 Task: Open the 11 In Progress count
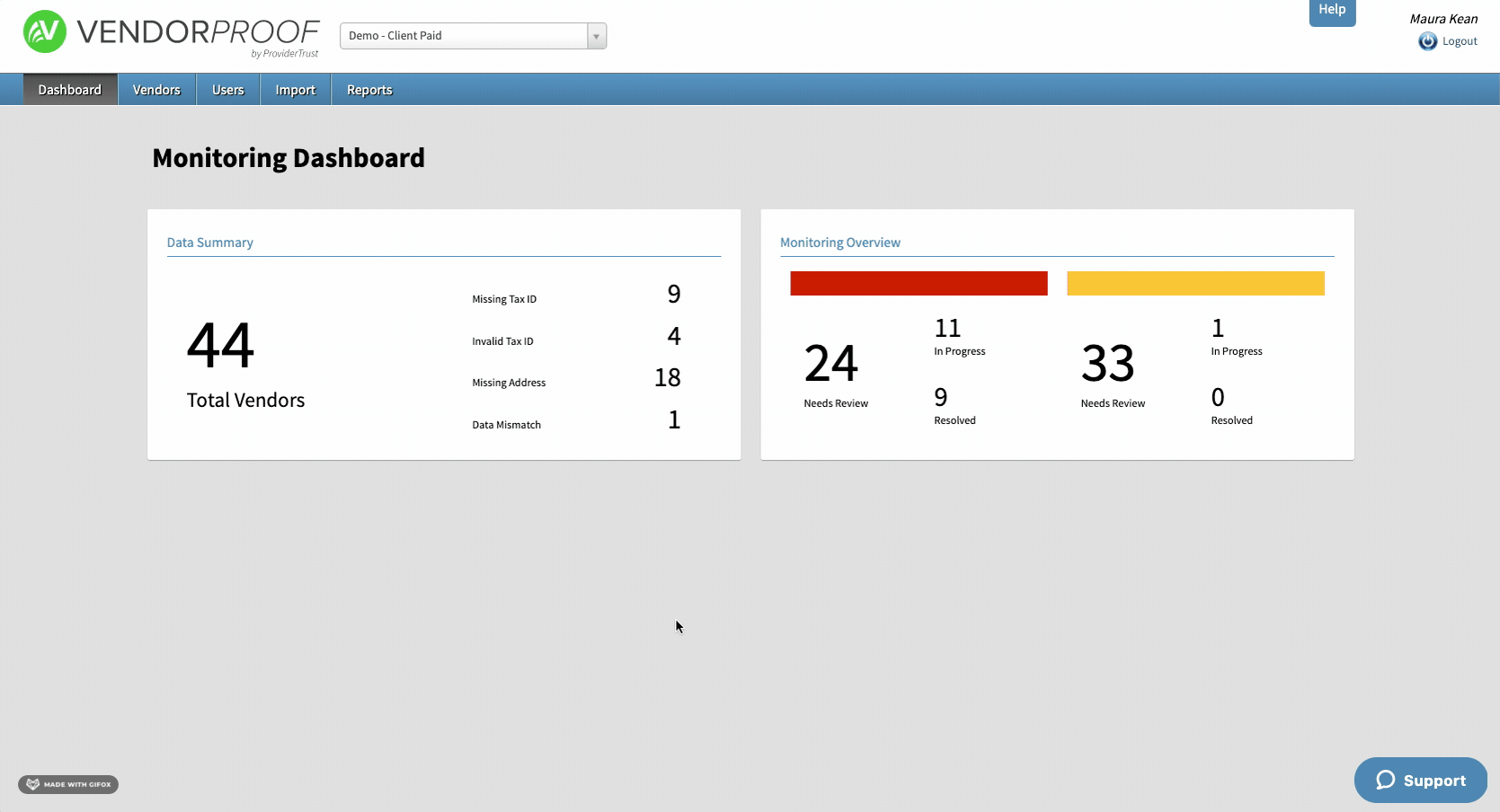coord(947,329)
